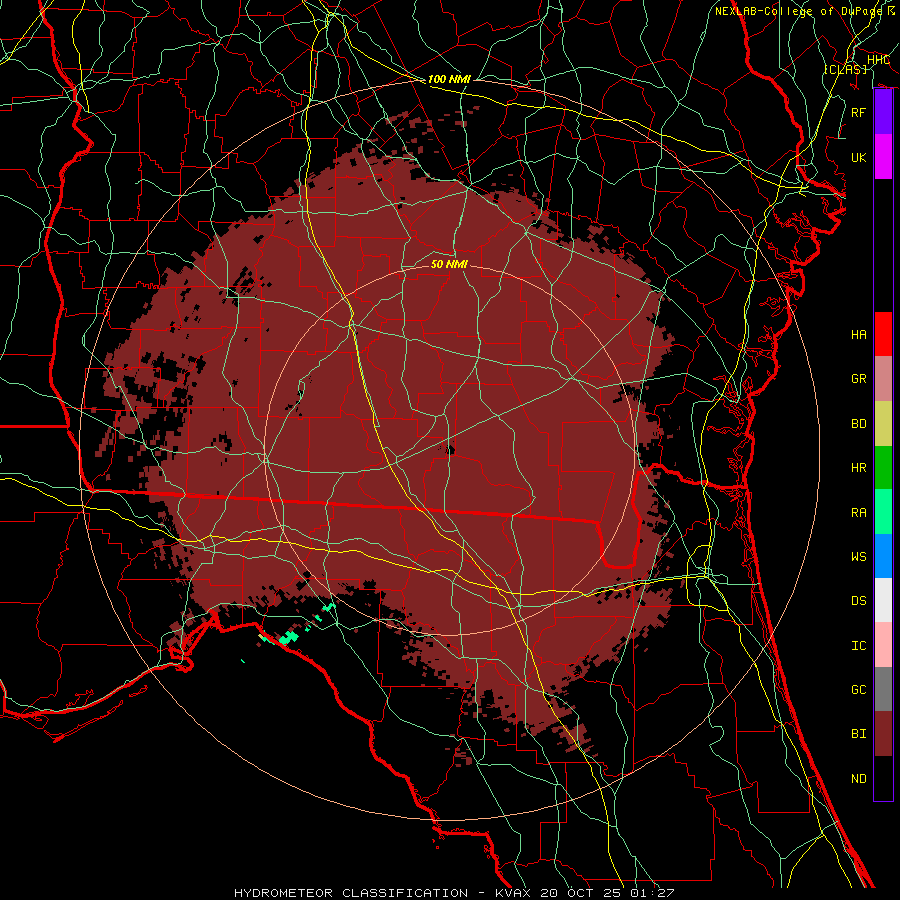The image size is (900, 900).
Task: Click the 100 NMI range ring label
Action: 449,79
